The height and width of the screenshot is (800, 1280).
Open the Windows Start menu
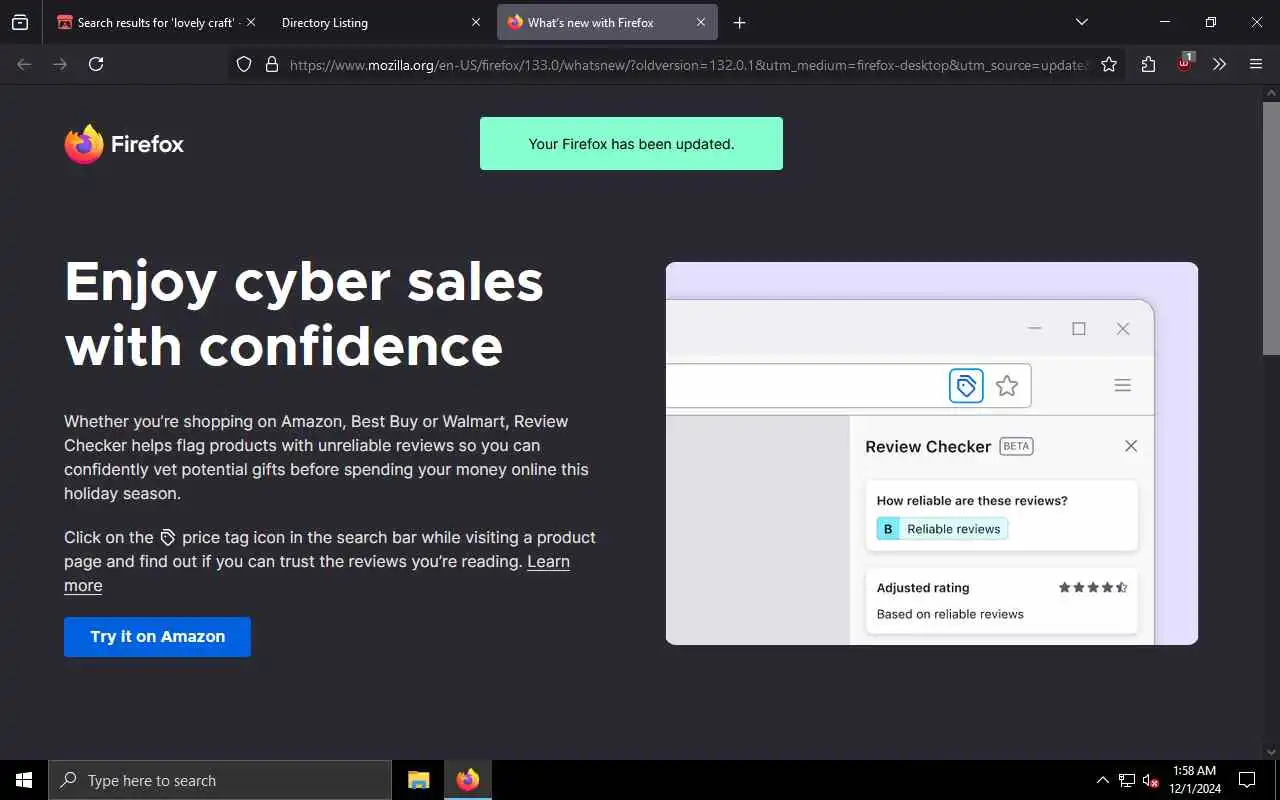coord(24,780)
